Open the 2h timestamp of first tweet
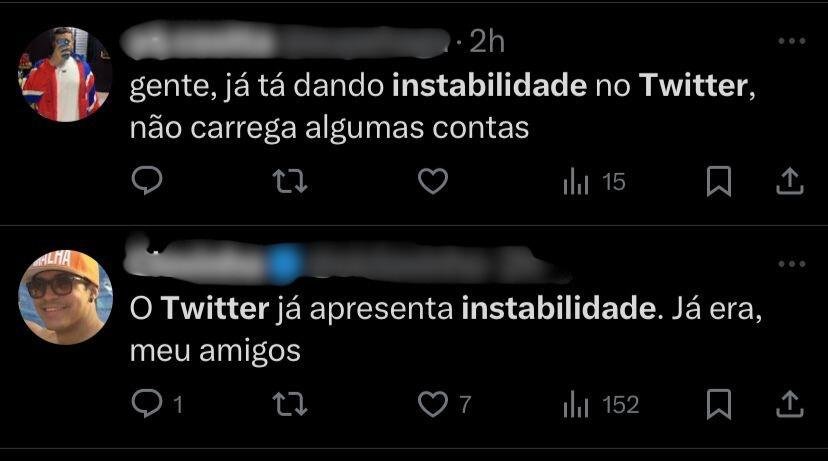 (487, 41)
